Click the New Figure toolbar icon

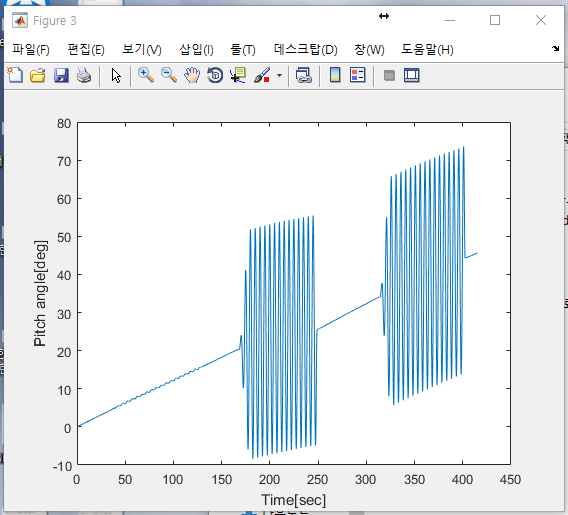pos(15,75)
